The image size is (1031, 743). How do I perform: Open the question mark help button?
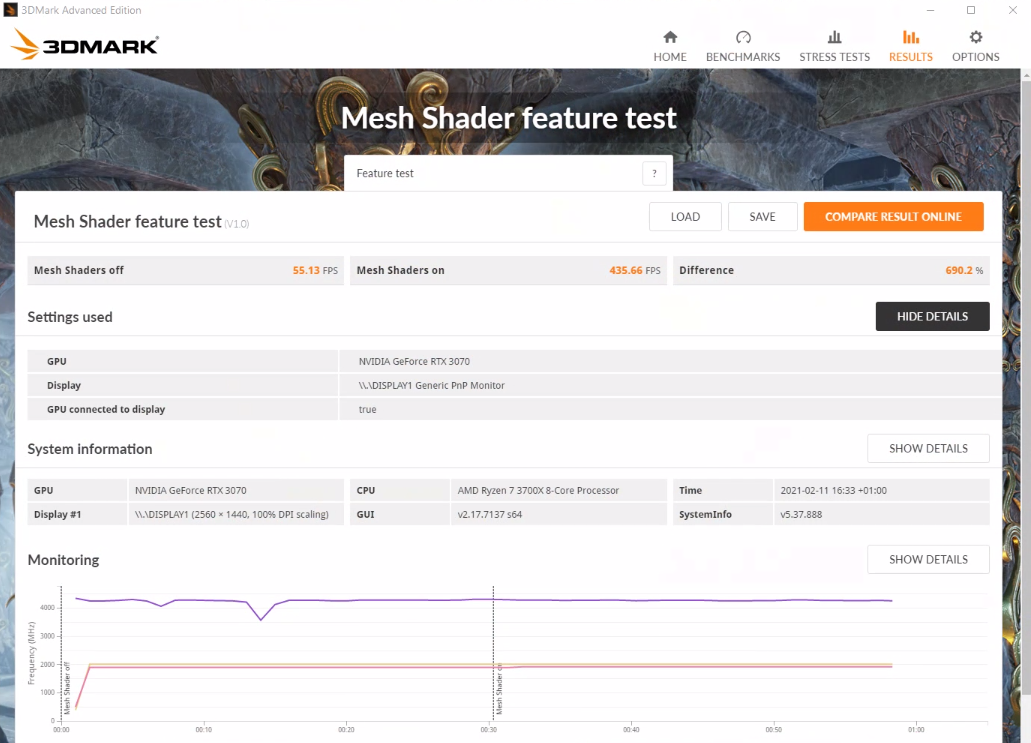pos(654,174)
